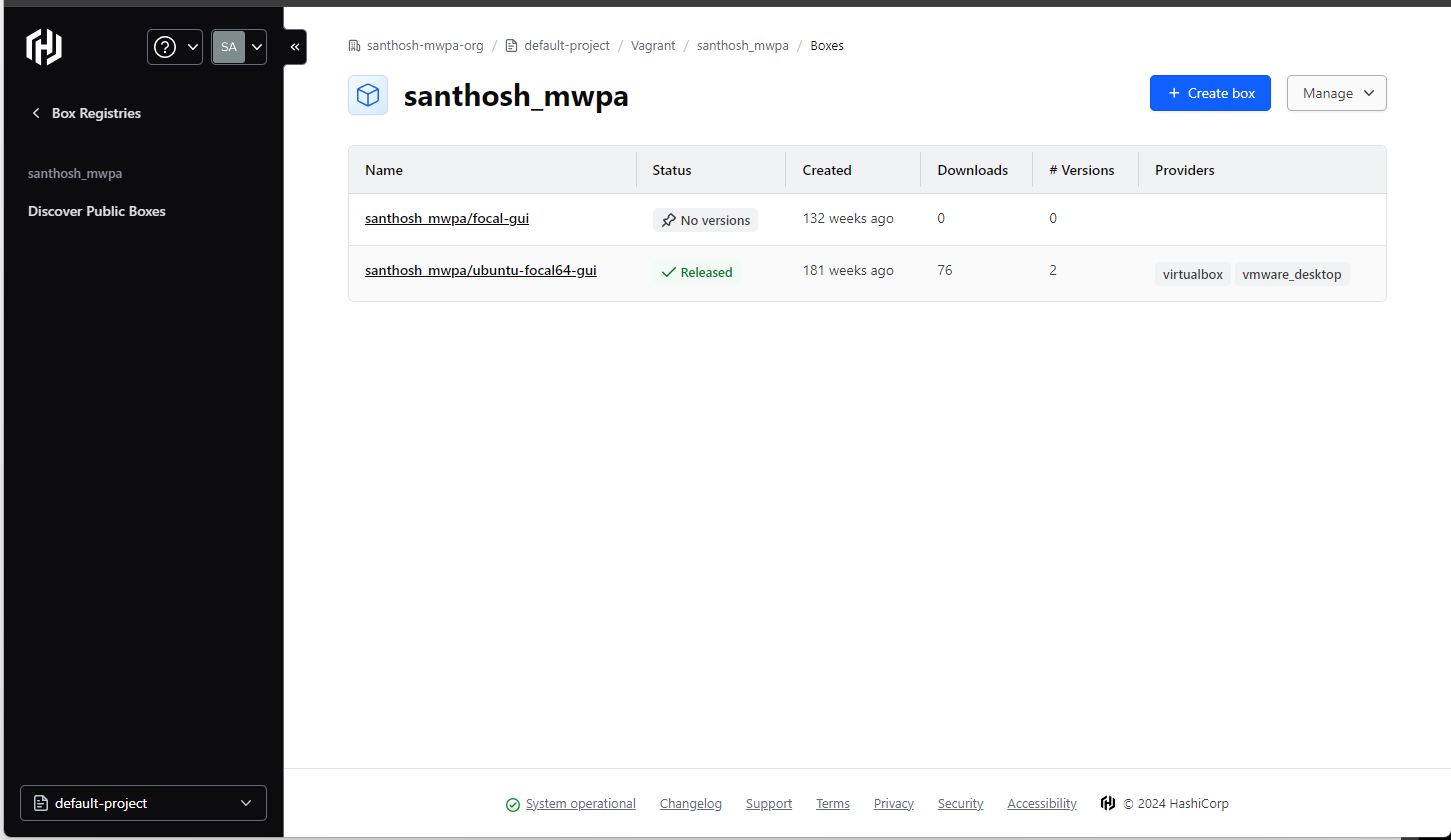
Task: Click the virtualbox provider tag
Action: (x=1192, y=274)
